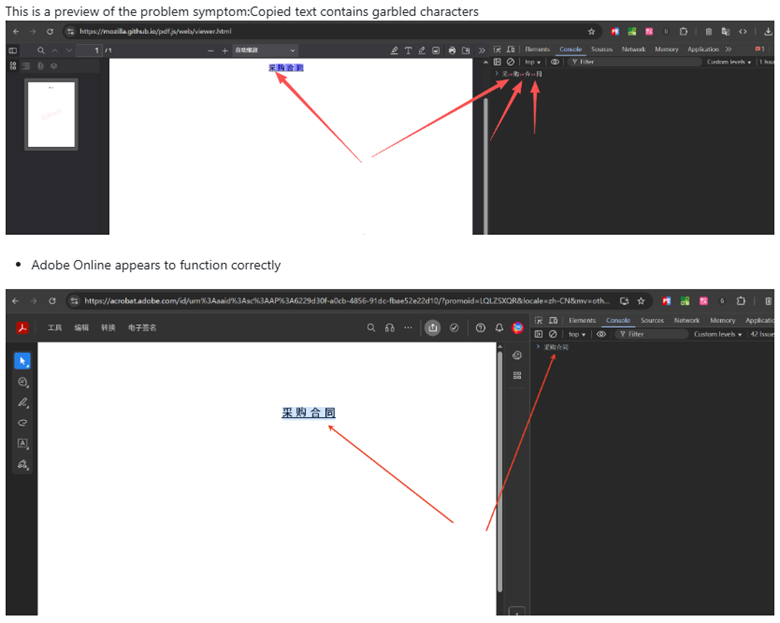Screen dimensions: 780x623
Task: Show attachments in pdf.js sidebar
Action: point(40,66)
